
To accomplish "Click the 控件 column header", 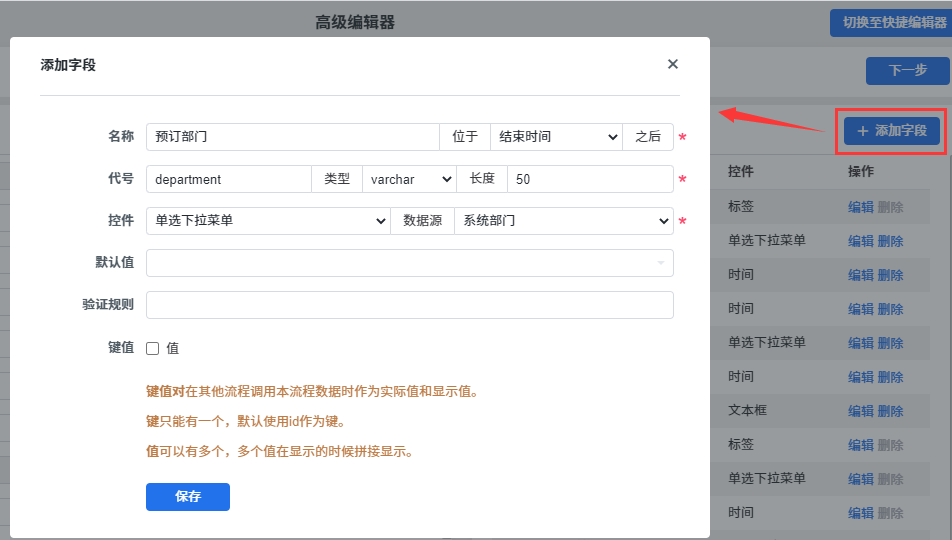I will [x=741, y=171].
